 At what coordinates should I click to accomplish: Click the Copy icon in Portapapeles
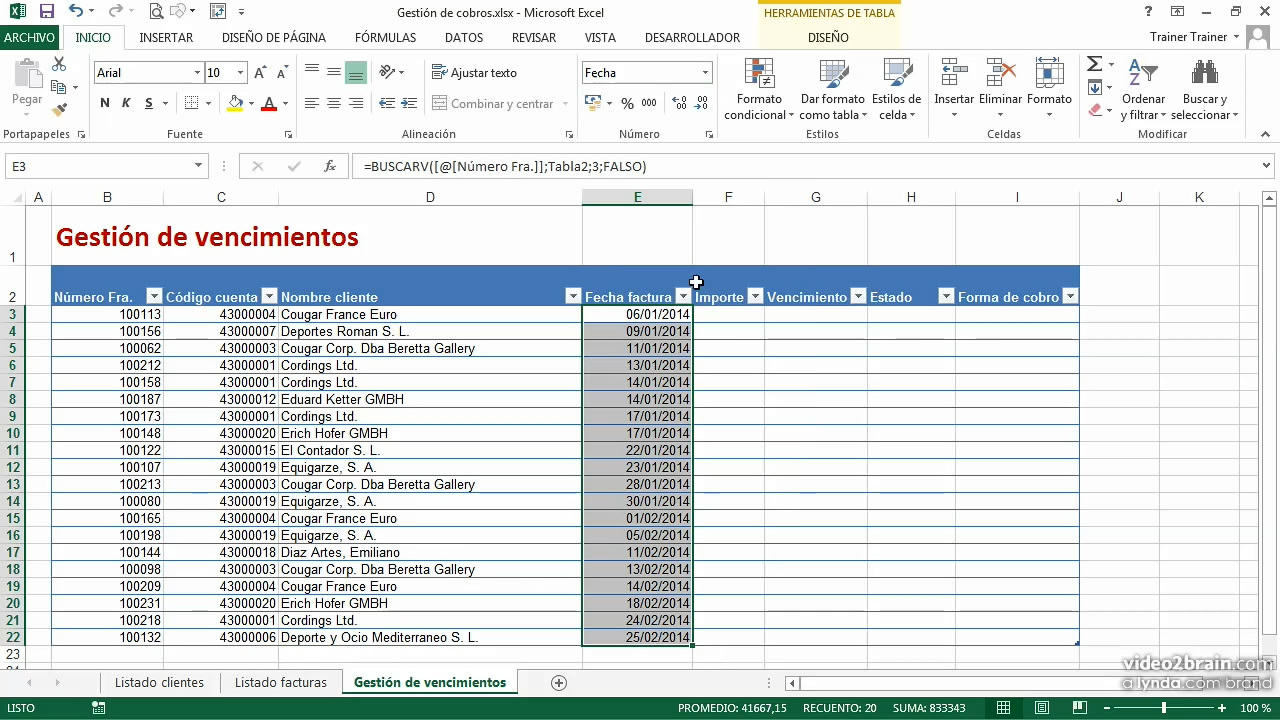click(x=59, y=86)
